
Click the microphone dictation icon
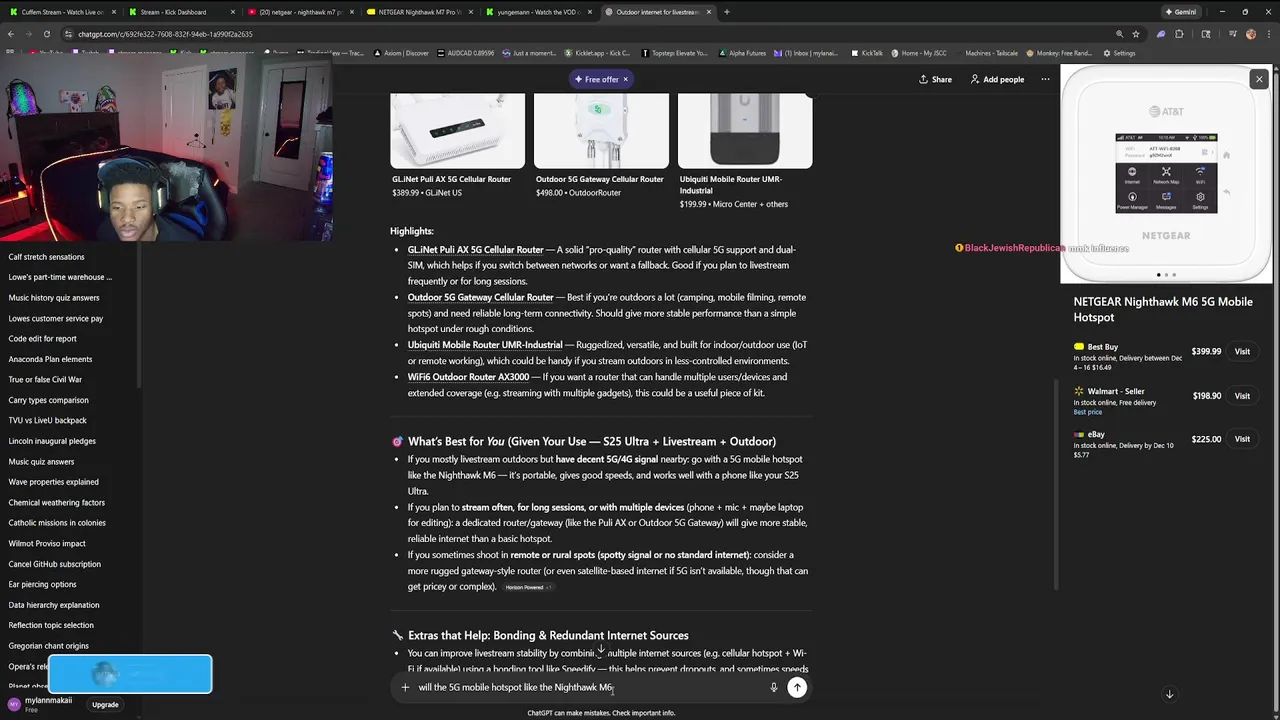773,687
